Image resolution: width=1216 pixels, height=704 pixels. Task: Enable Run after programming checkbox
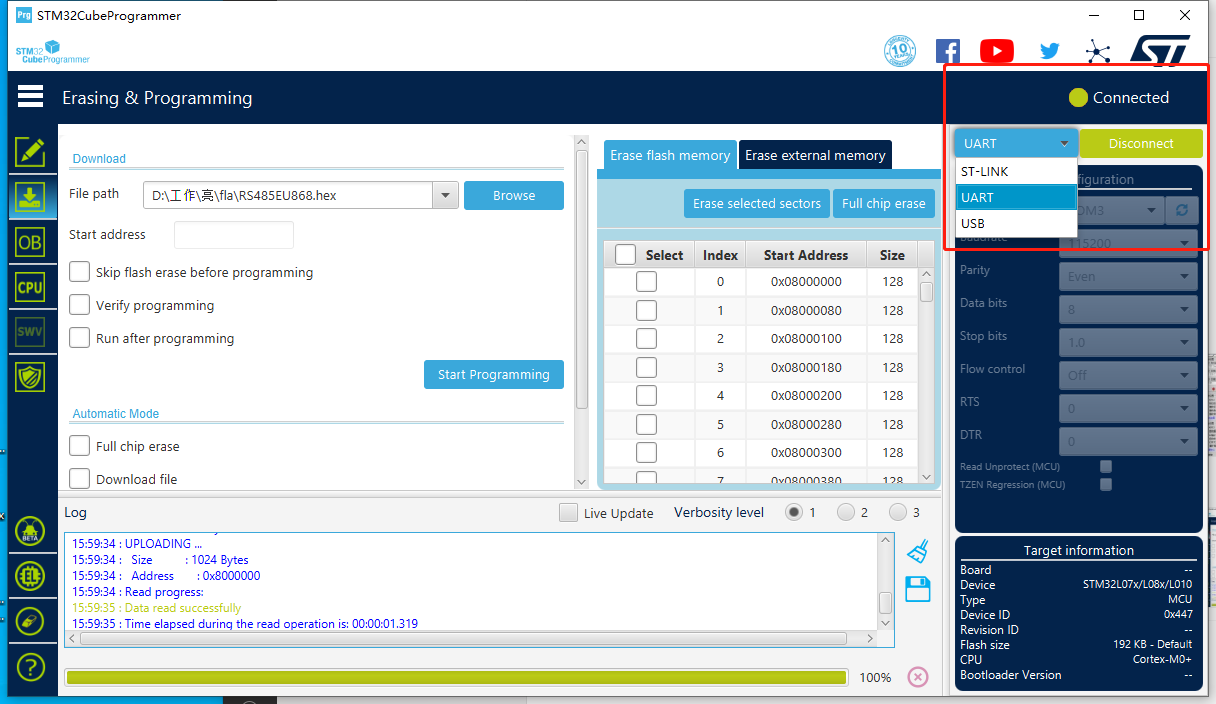(x=80, y=338)
